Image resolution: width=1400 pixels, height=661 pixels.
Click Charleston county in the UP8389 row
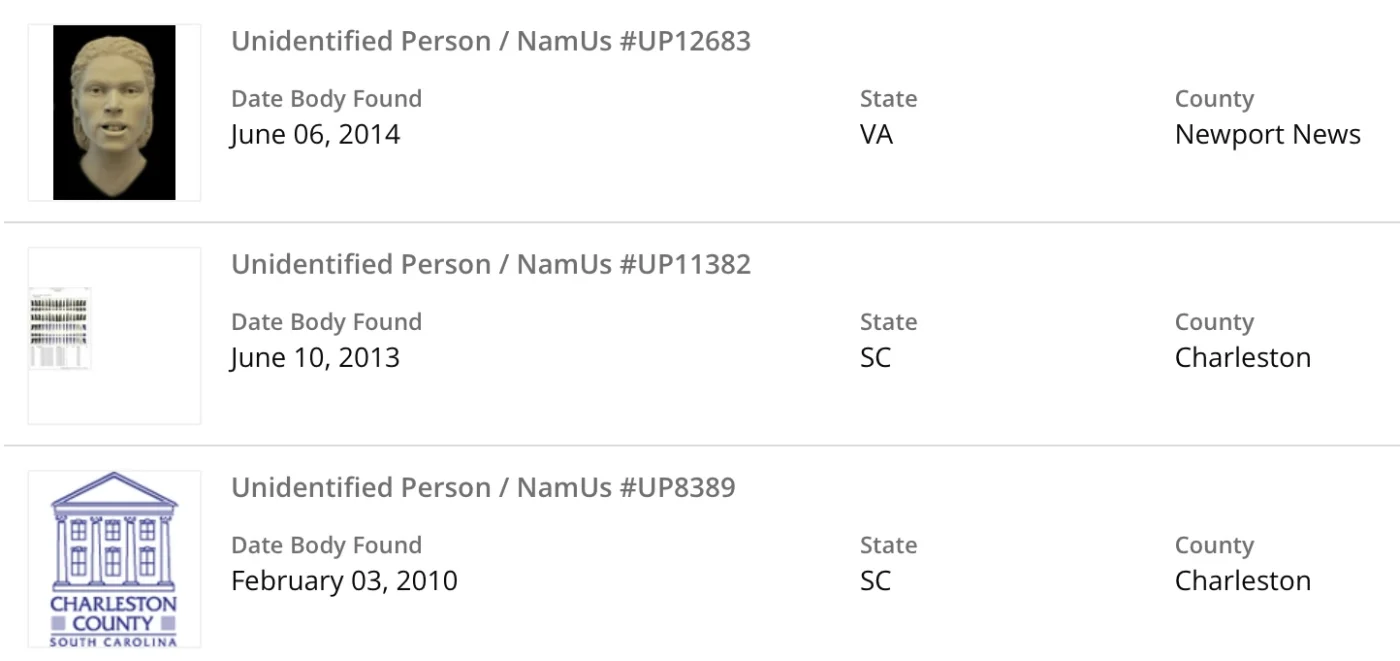pyautogui.click(x=1242, y=580)
